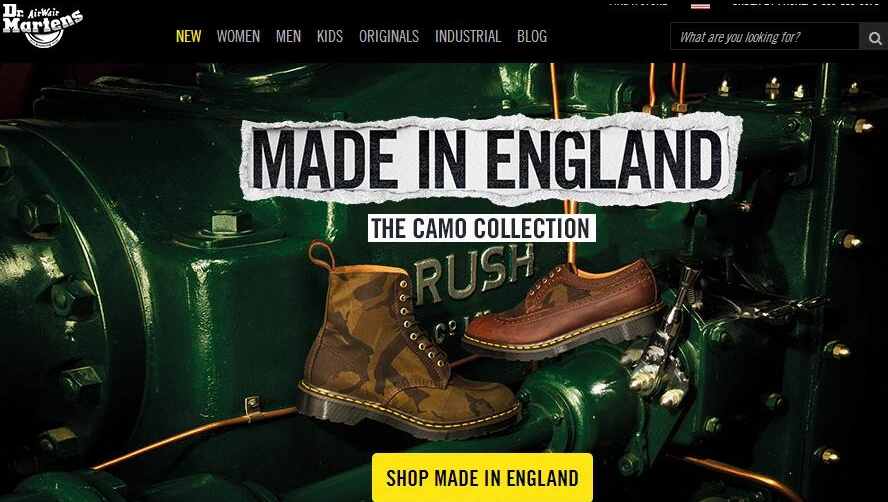This screenshot has height=502, width=888.
Task: Click the magnifying glass search icon
Action: point(874,37)
